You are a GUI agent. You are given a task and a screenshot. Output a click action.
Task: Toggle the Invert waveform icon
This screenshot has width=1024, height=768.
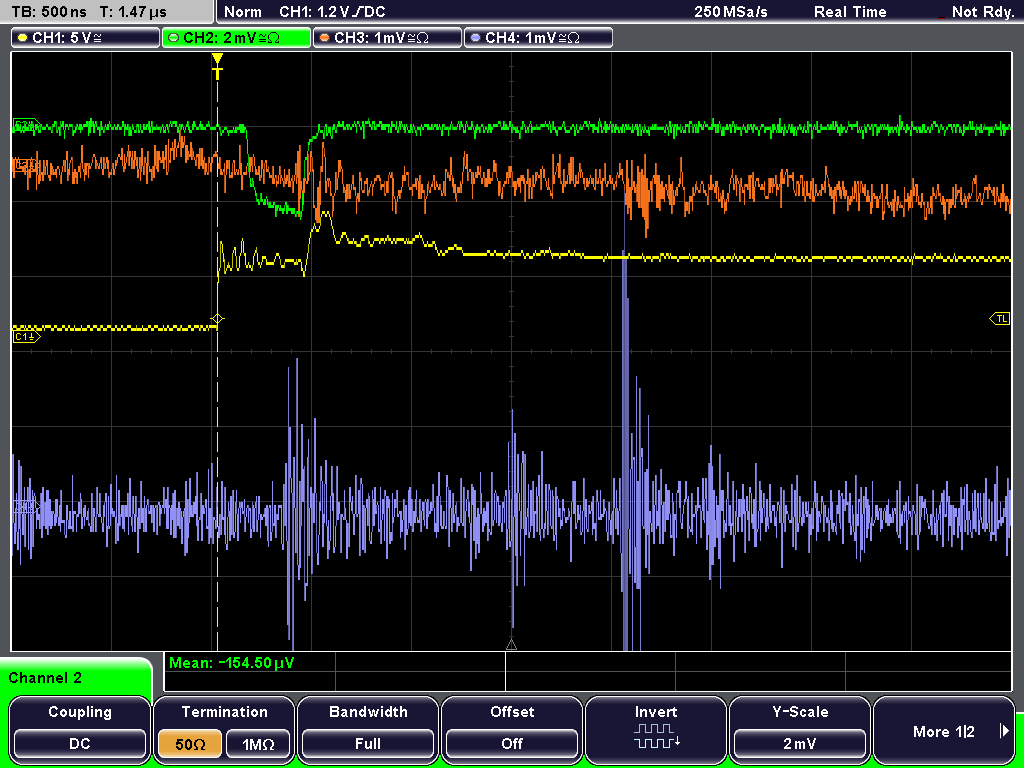(x=656, y=736)
